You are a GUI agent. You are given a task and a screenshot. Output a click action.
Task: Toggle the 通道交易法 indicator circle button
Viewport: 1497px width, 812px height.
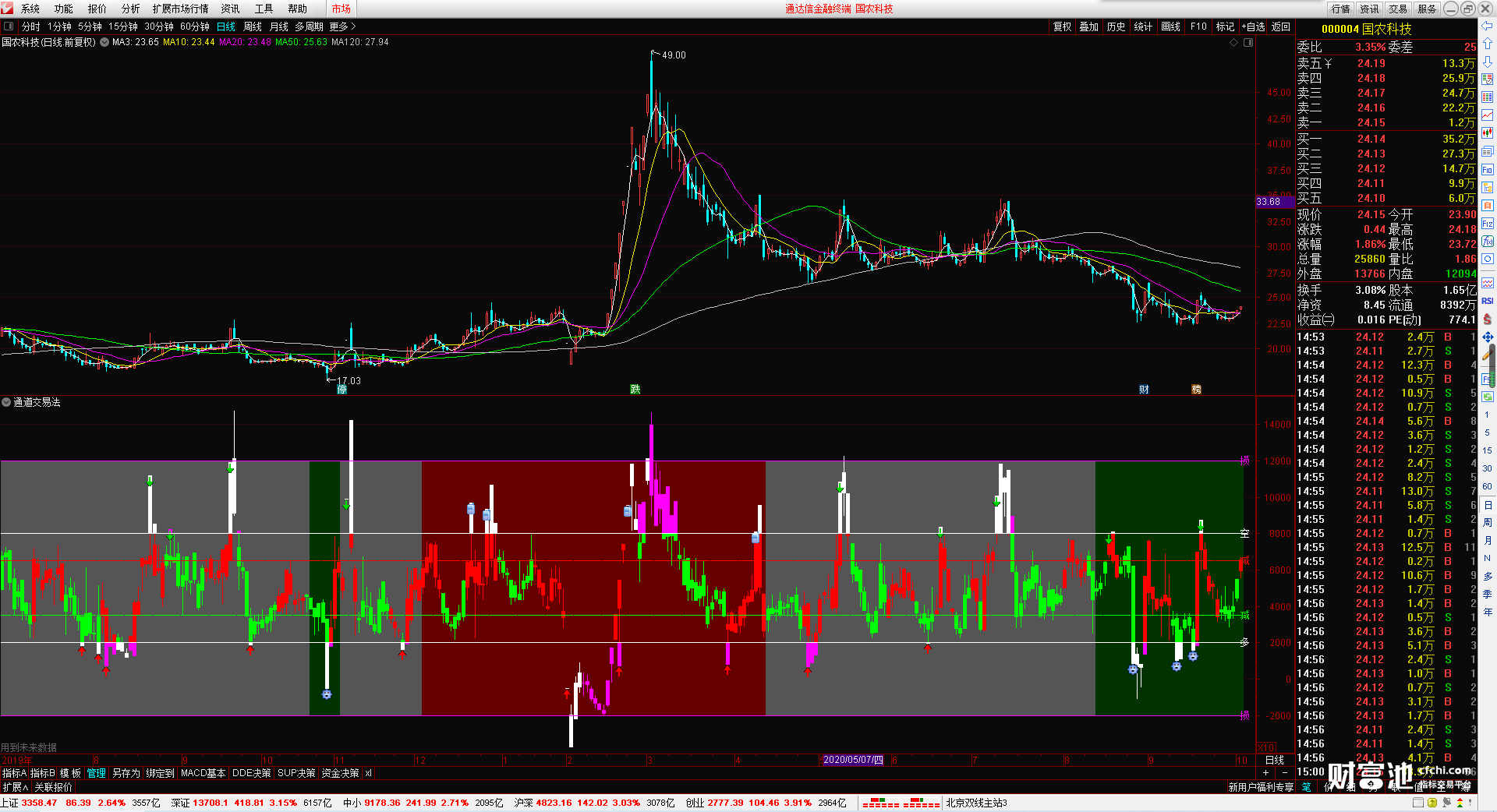point(6,402)
